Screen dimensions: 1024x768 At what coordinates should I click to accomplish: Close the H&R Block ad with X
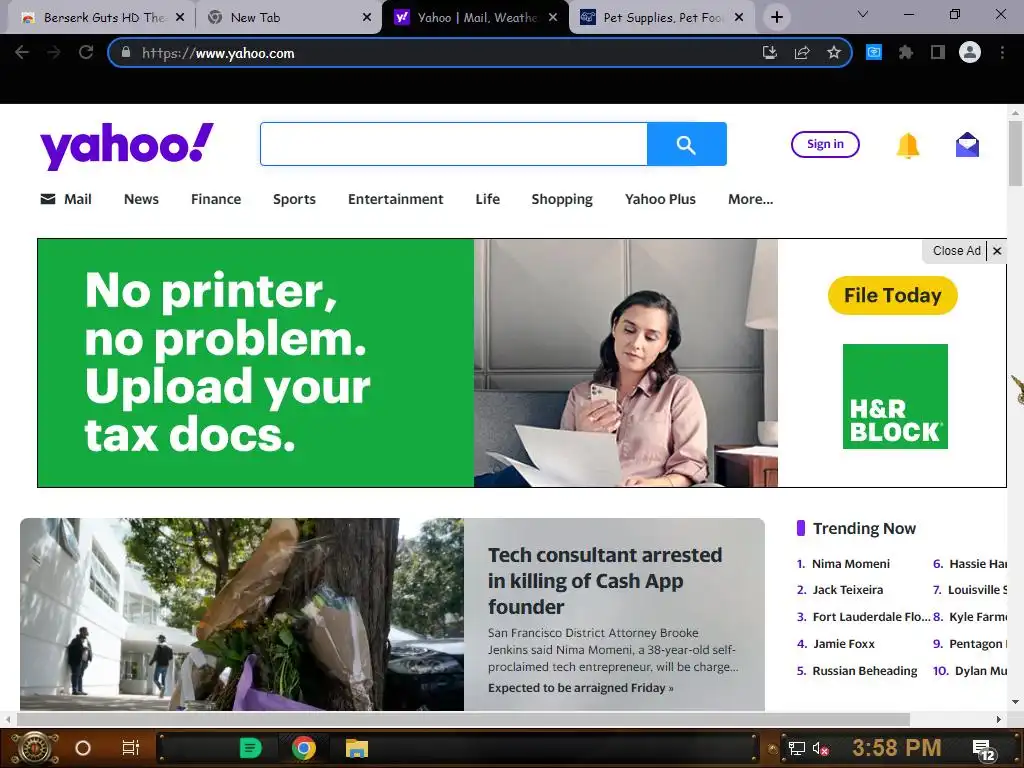pyautogui.click(x=997, y=251)
